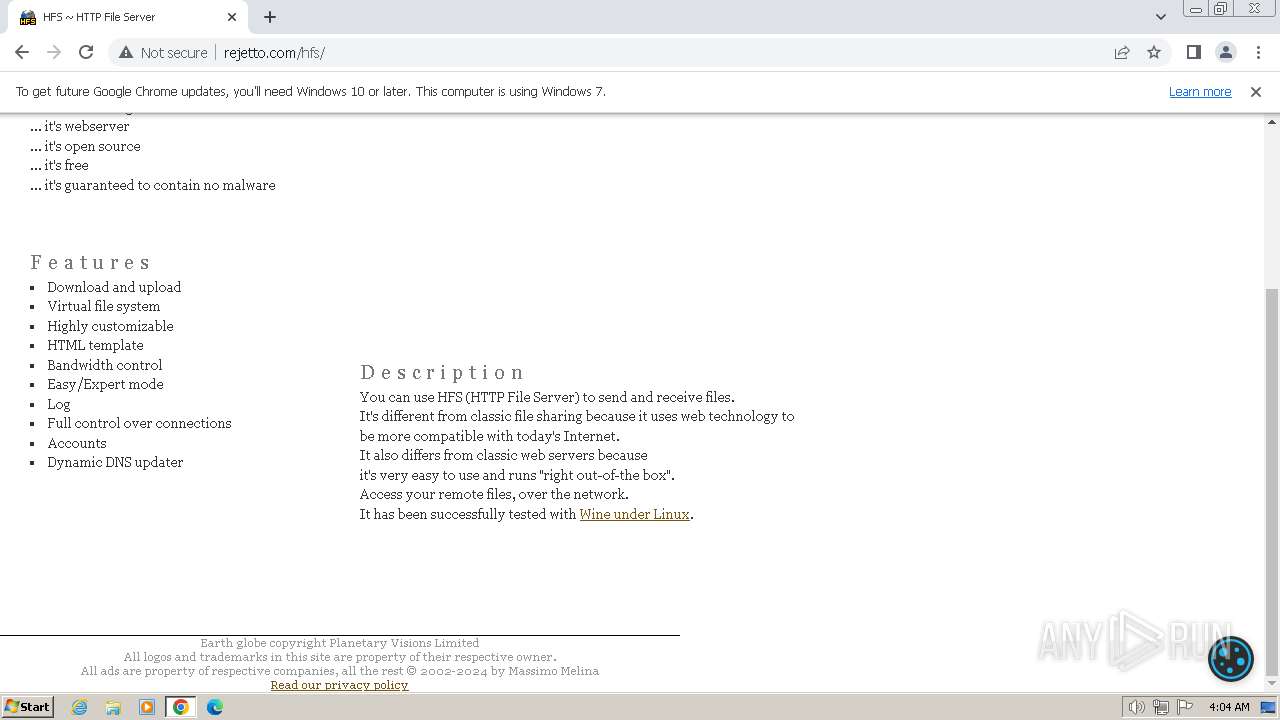Open the Learn more link
1280x720 pixels.
tap(1200, 91)
